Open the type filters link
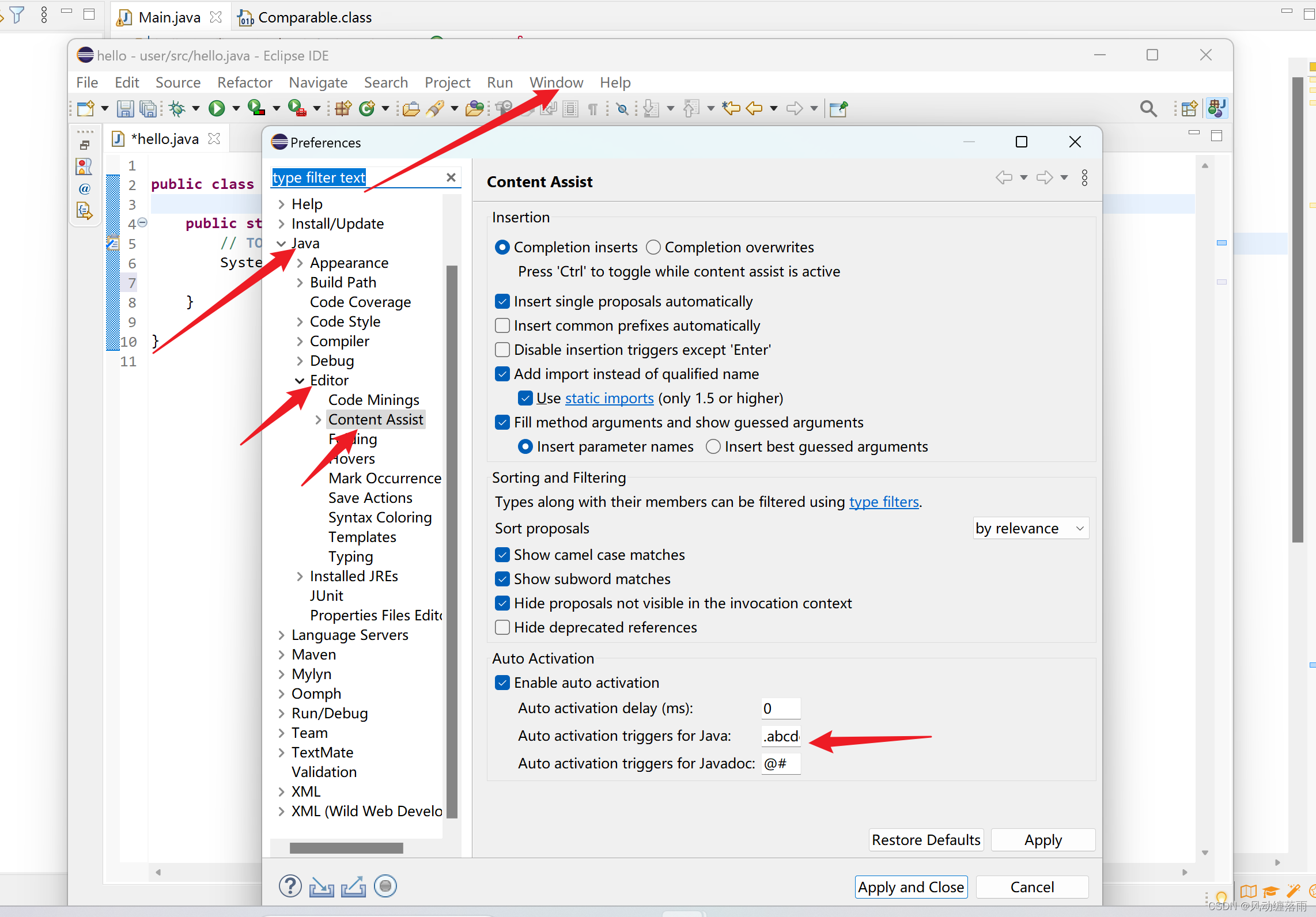Image resolution: width=1316 pixels, height=917 pixels. click(884, 502)
